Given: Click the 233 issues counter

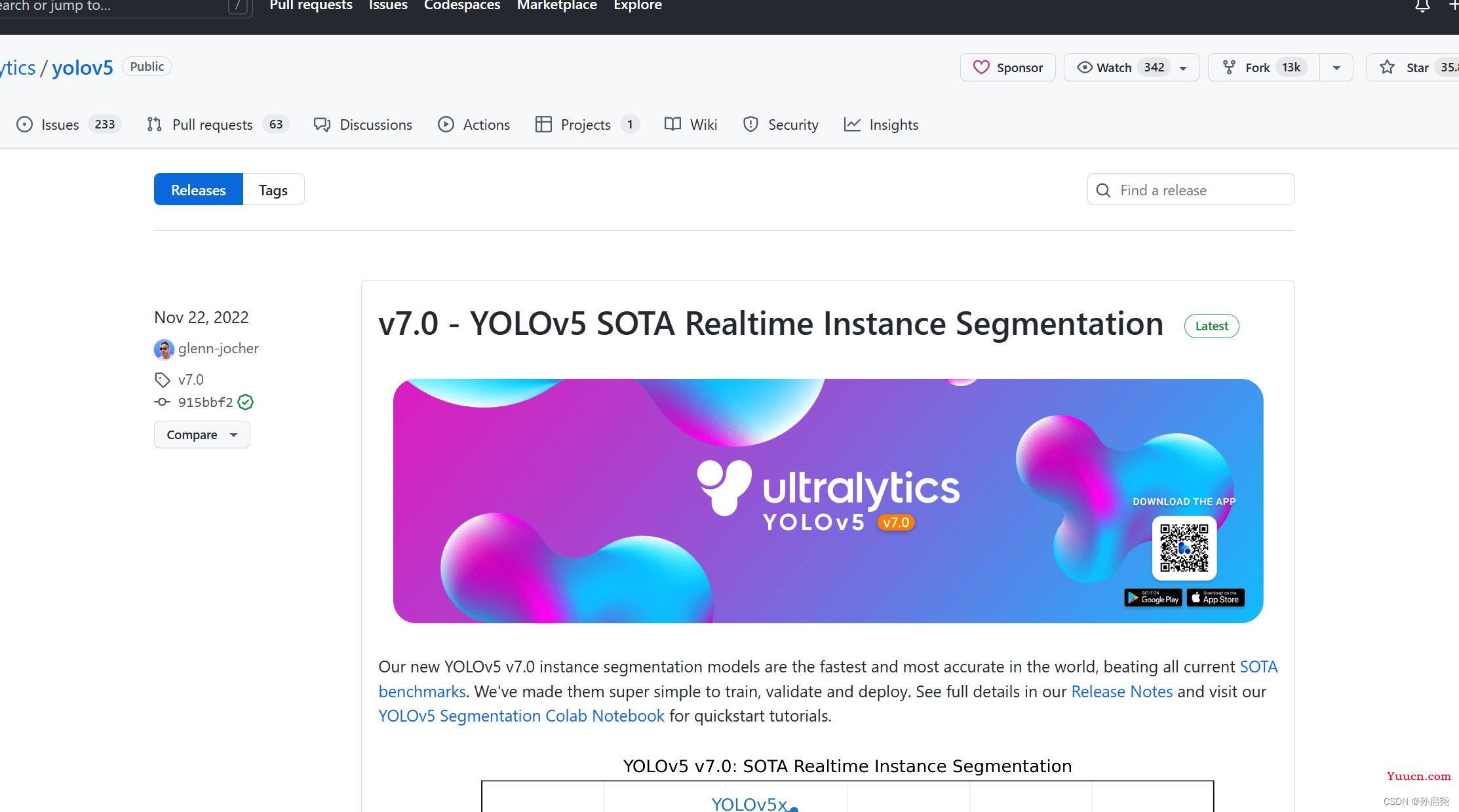Looking at the screenshot, I should [x=104, y=125].
